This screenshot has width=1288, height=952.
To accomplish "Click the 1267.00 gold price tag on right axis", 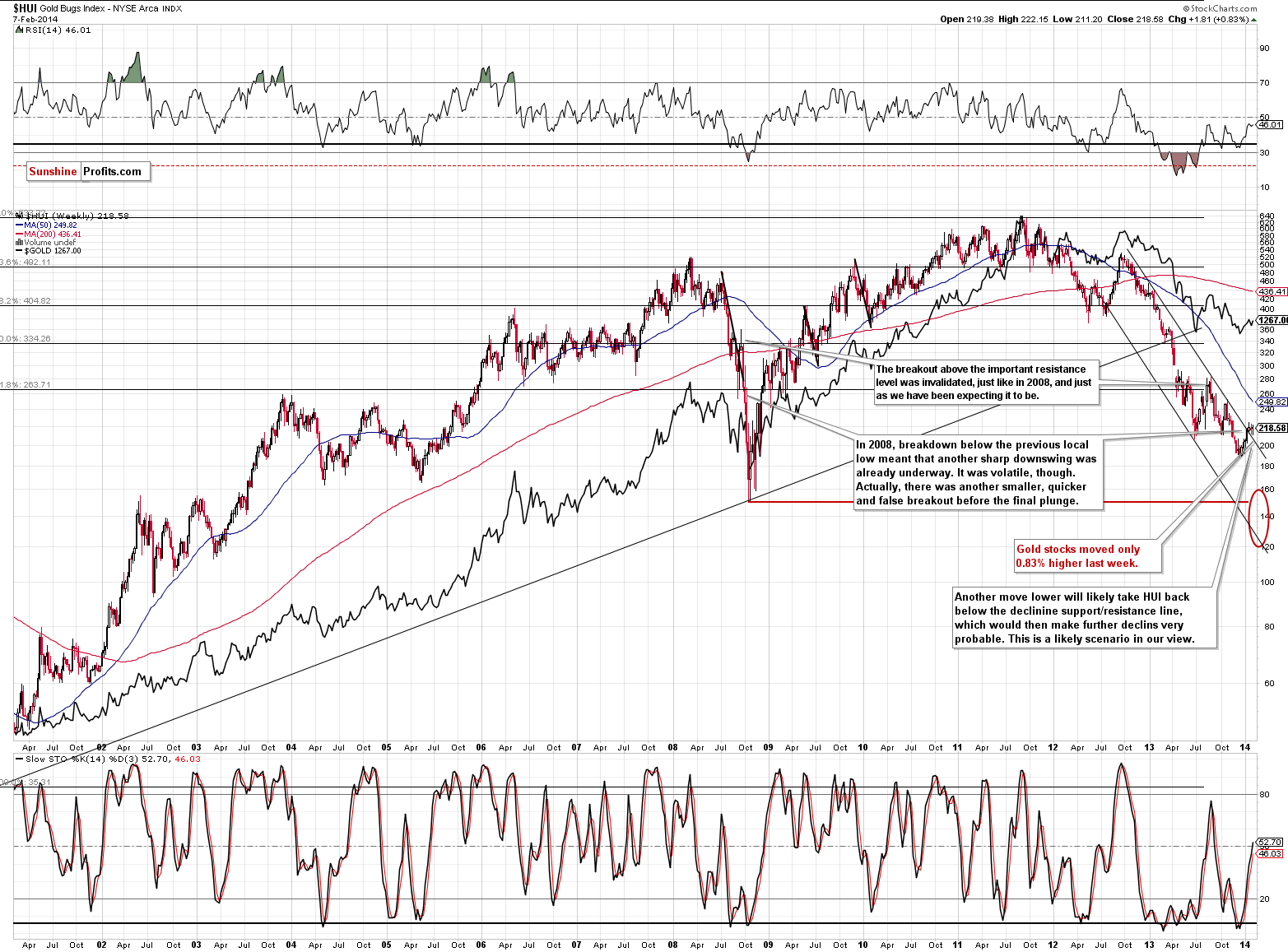I will 1273,320.
